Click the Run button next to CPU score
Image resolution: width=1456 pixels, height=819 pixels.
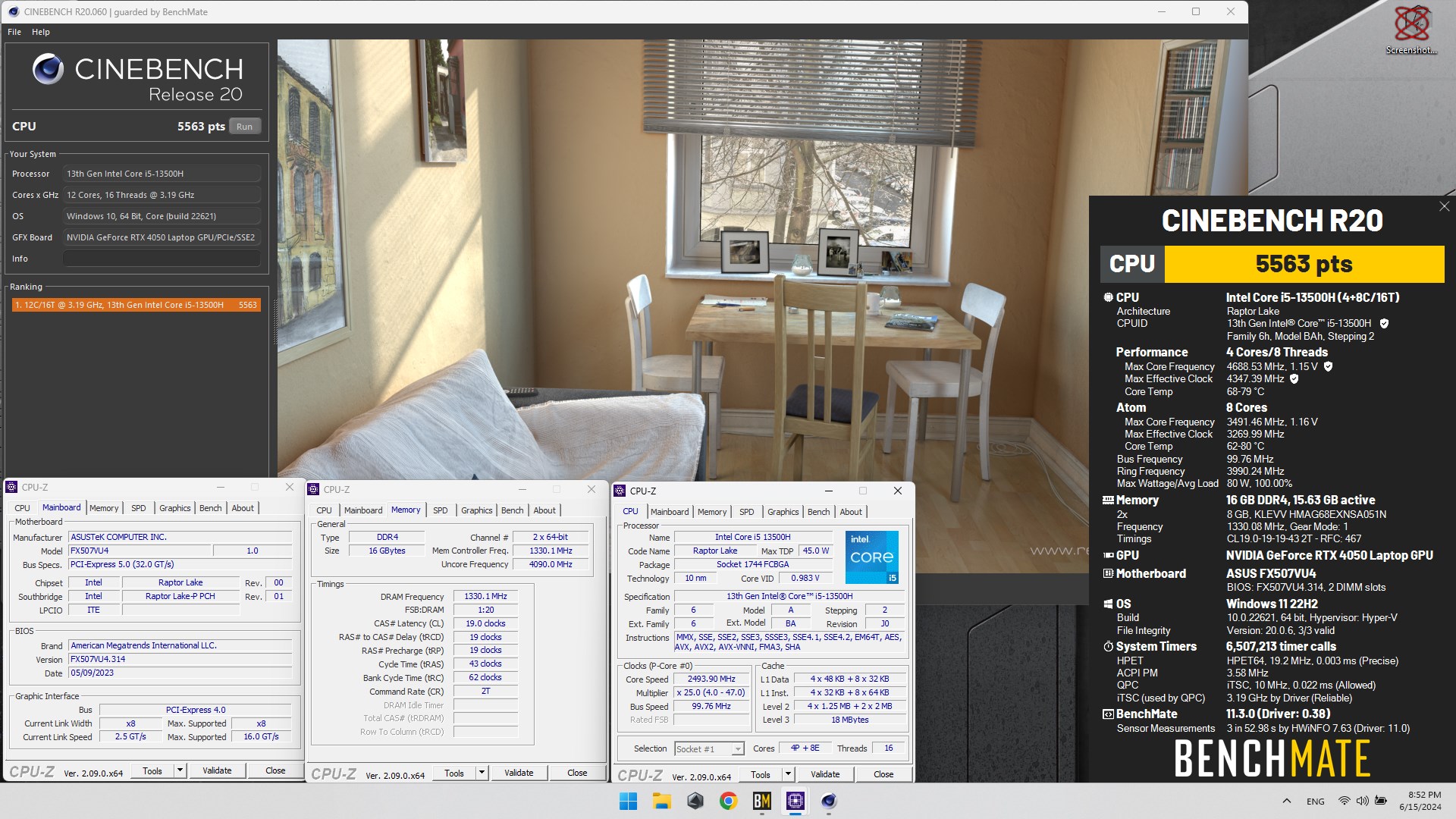pyautogui.click(x=244, y=127)
